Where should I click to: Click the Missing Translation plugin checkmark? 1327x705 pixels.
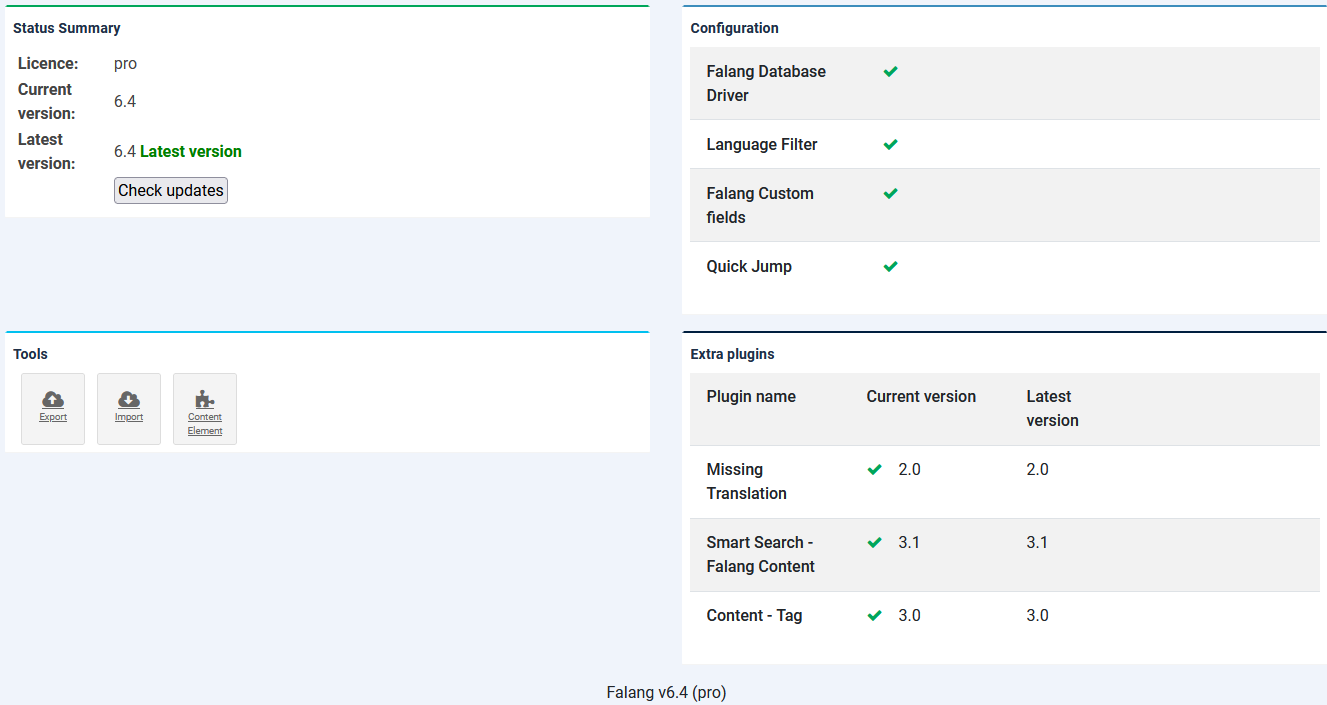coord(875,470)
